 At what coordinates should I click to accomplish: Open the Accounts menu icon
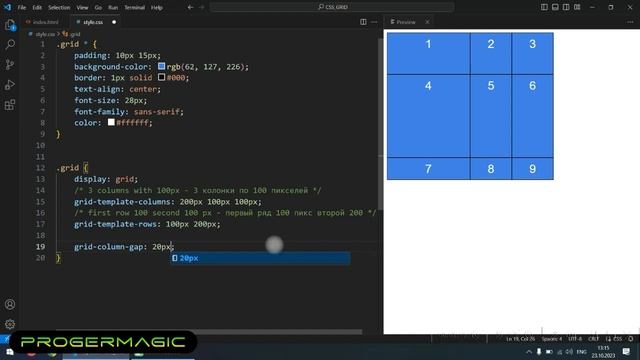10,304
